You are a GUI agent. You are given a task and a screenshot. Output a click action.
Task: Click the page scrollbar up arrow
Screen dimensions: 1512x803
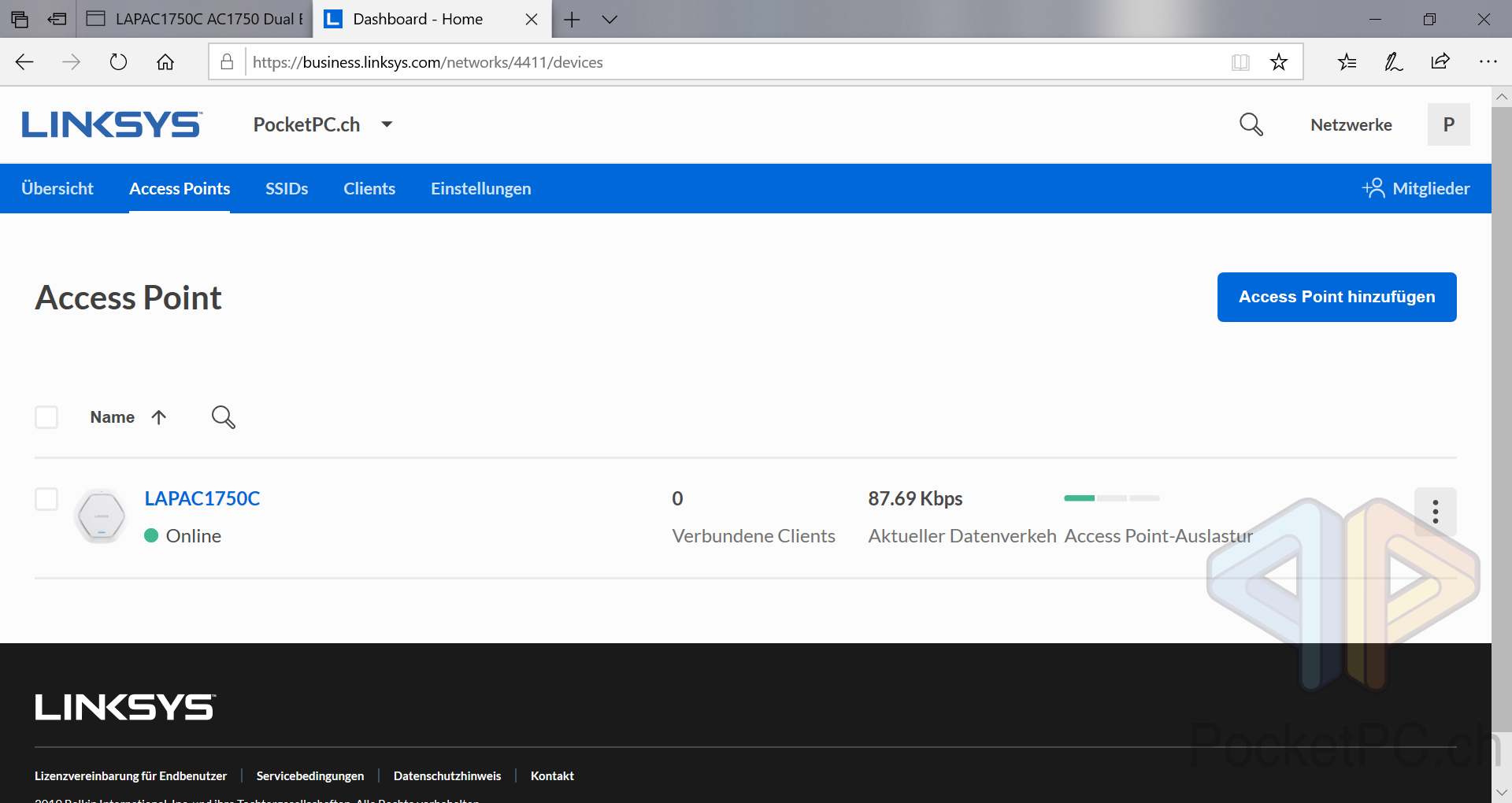[1502, 97]
